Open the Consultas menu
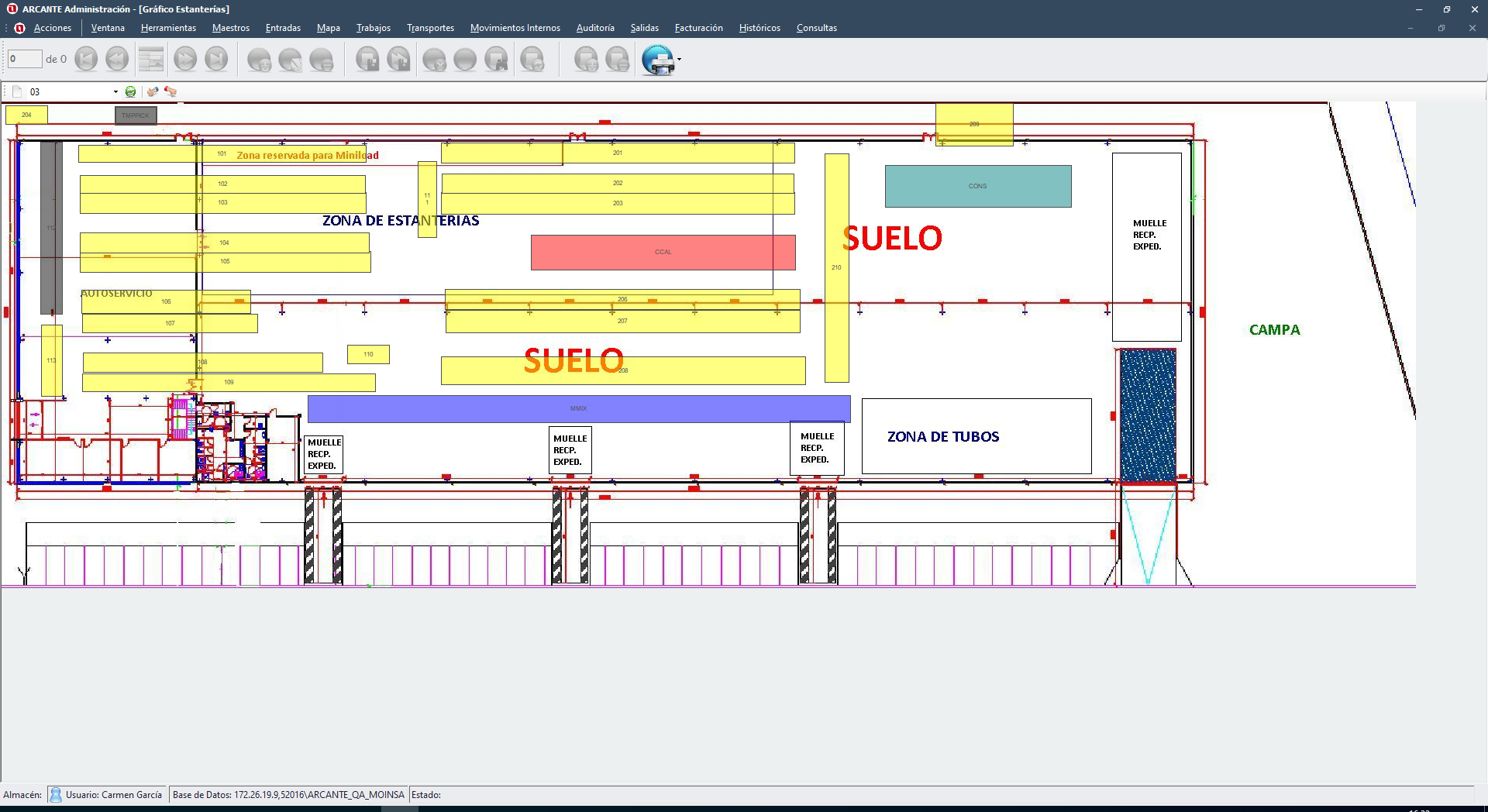This screenshot has height=812, width=1488. [x=817, y=28]
